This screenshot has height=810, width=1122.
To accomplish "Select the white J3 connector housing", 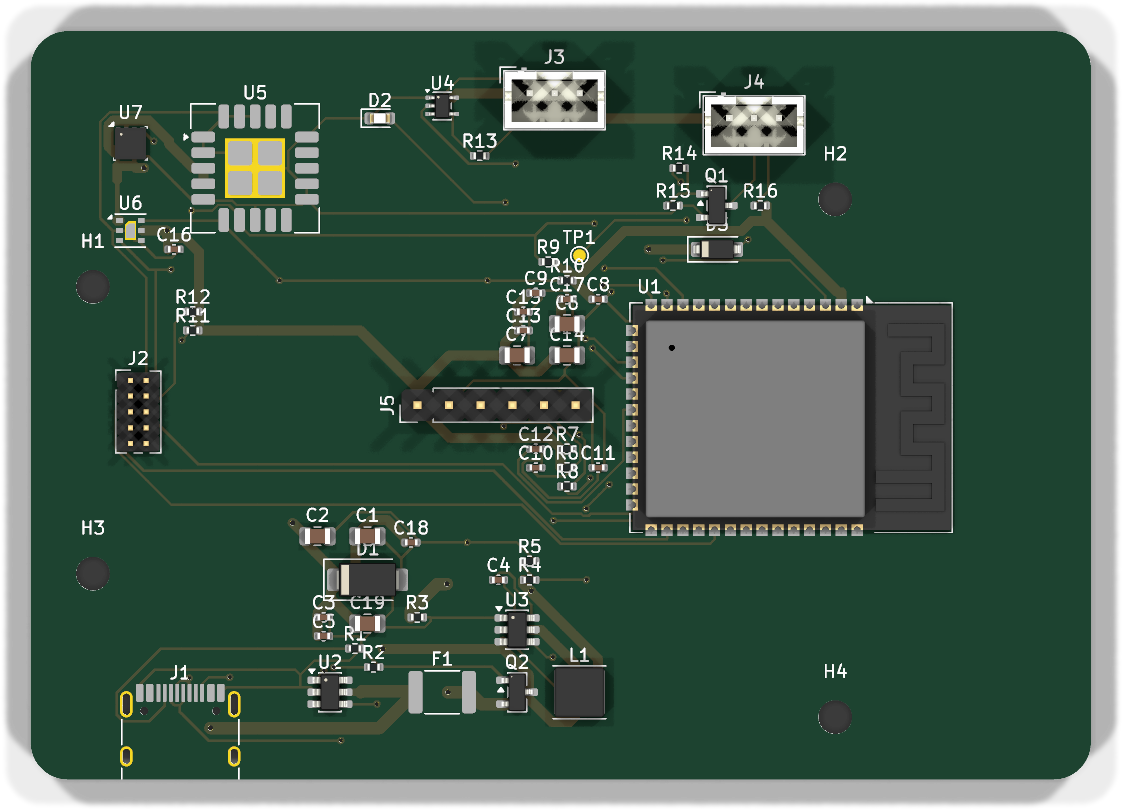I will [x=555, y=99].
